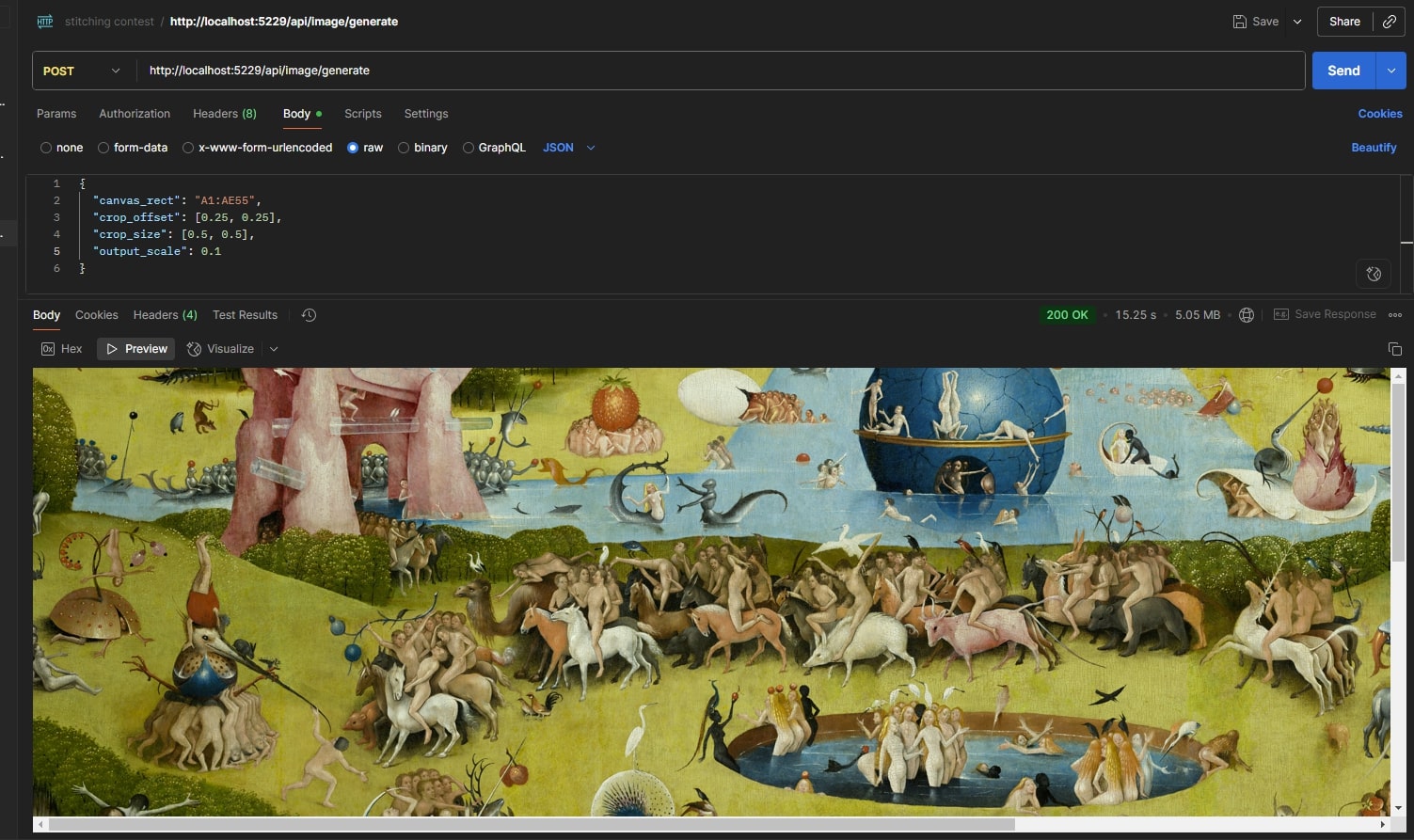Viewport: 1414px width, 840px height.
Task: Click the response history clock icon
Action: (x=309, y=315)
